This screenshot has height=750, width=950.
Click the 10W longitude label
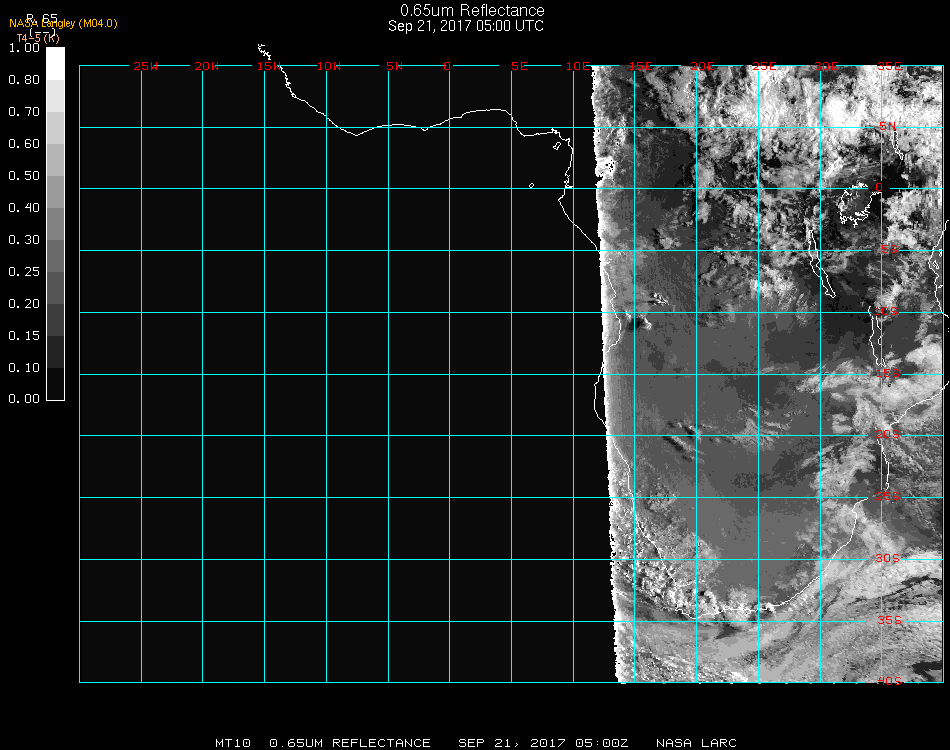pyautogui.click(x=330, y=66)
